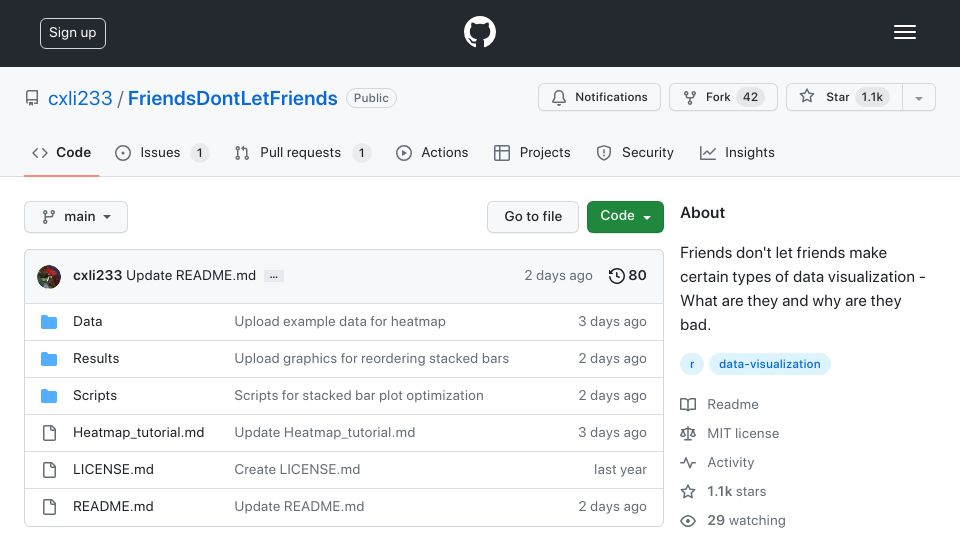
Task: Click the Go to file button
Action: coord(533,217)
